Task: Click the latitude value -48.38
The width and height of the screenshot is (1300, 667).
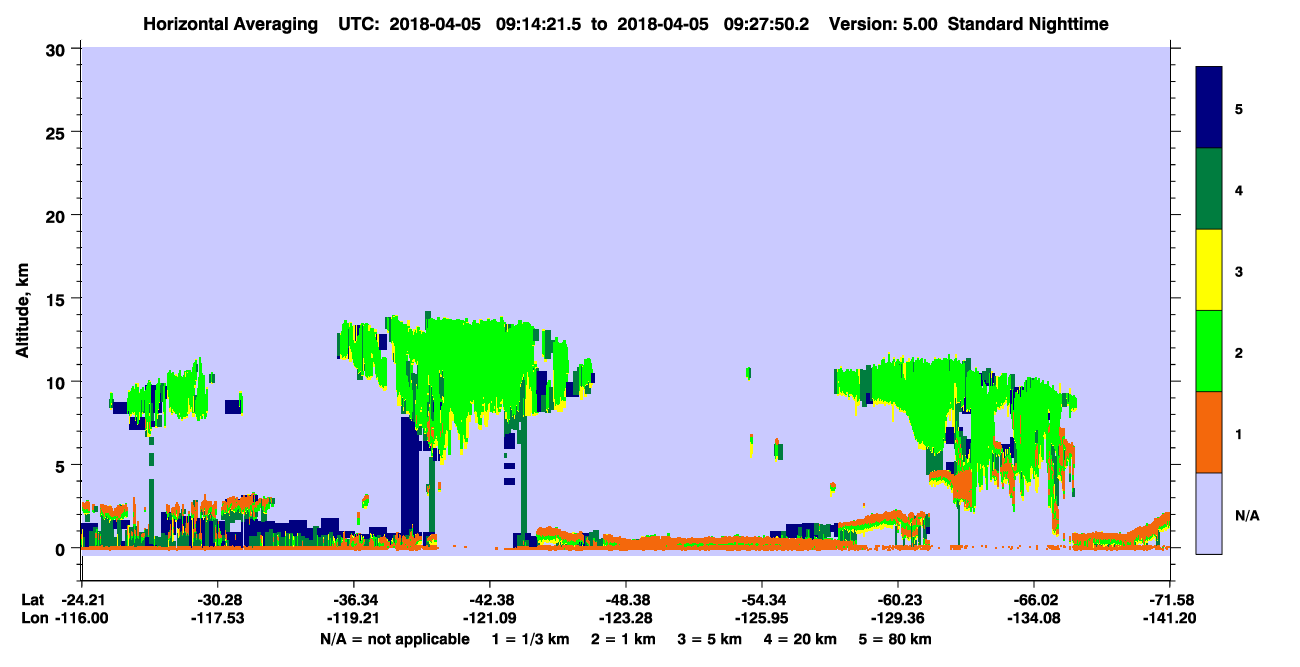Action: 625,600
